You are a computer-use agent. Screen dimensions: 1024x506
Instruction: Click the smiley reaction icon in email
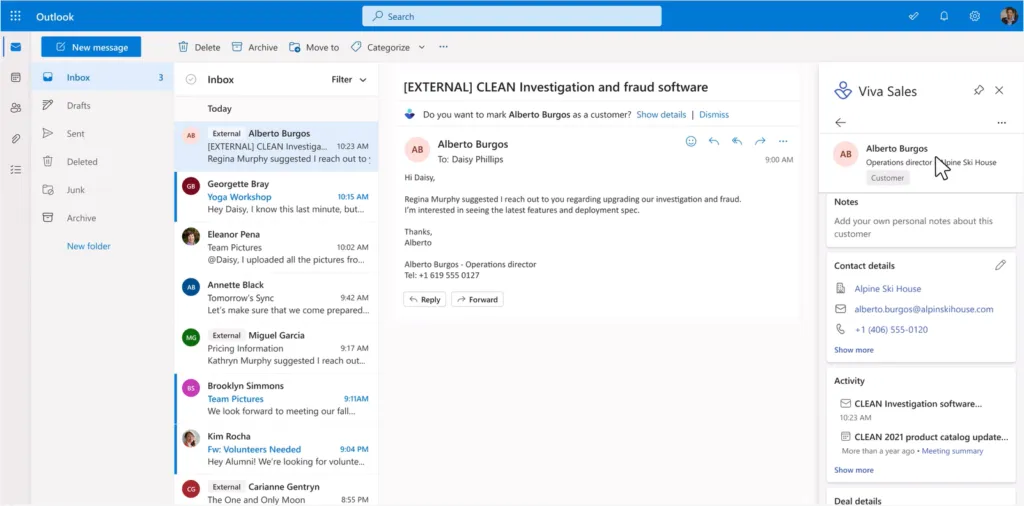690,142
